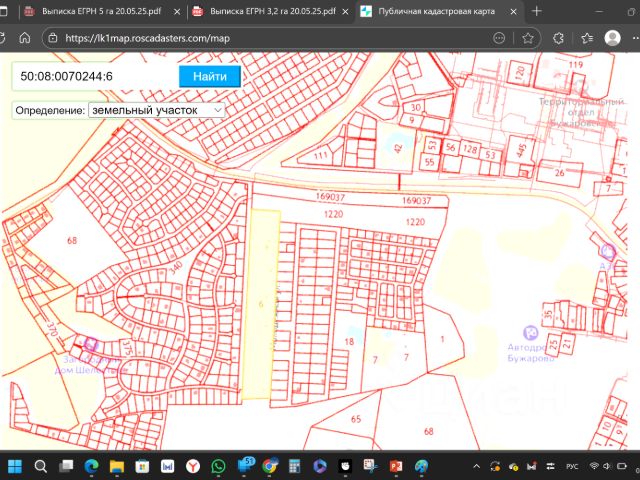This screenshot has width=640, height=480.
Task: Open Google Chrome from the taskbar
Action: (270, 466)
